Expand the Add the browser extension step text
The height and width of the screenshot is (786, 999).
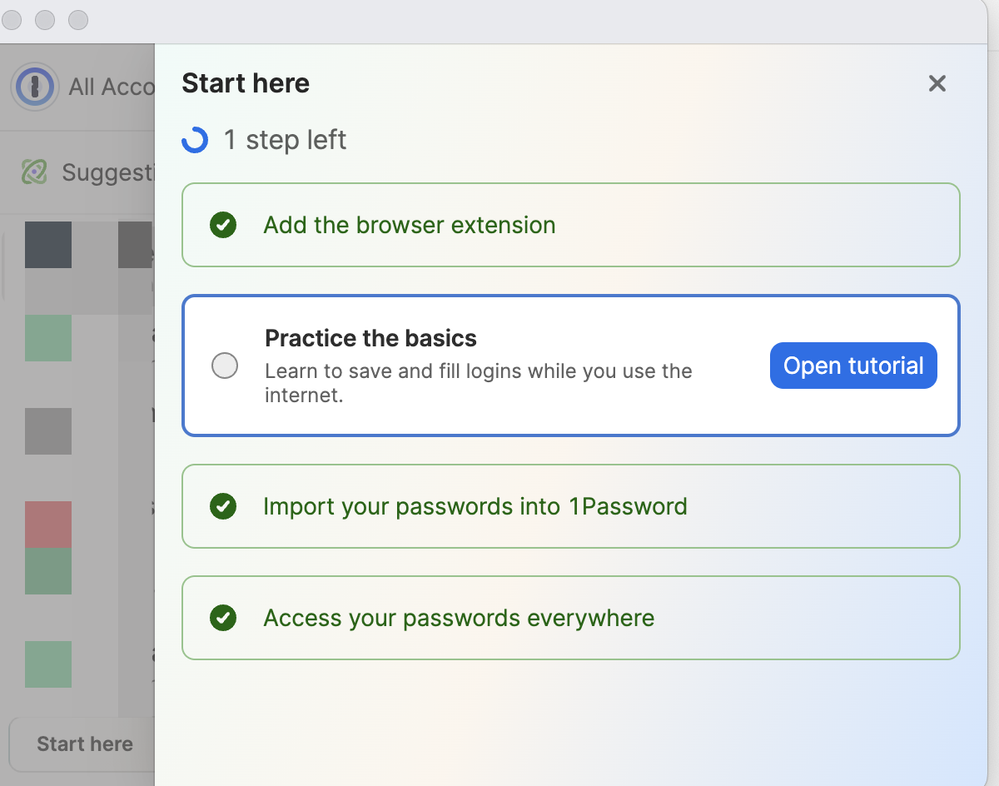[x=409, y=225]
